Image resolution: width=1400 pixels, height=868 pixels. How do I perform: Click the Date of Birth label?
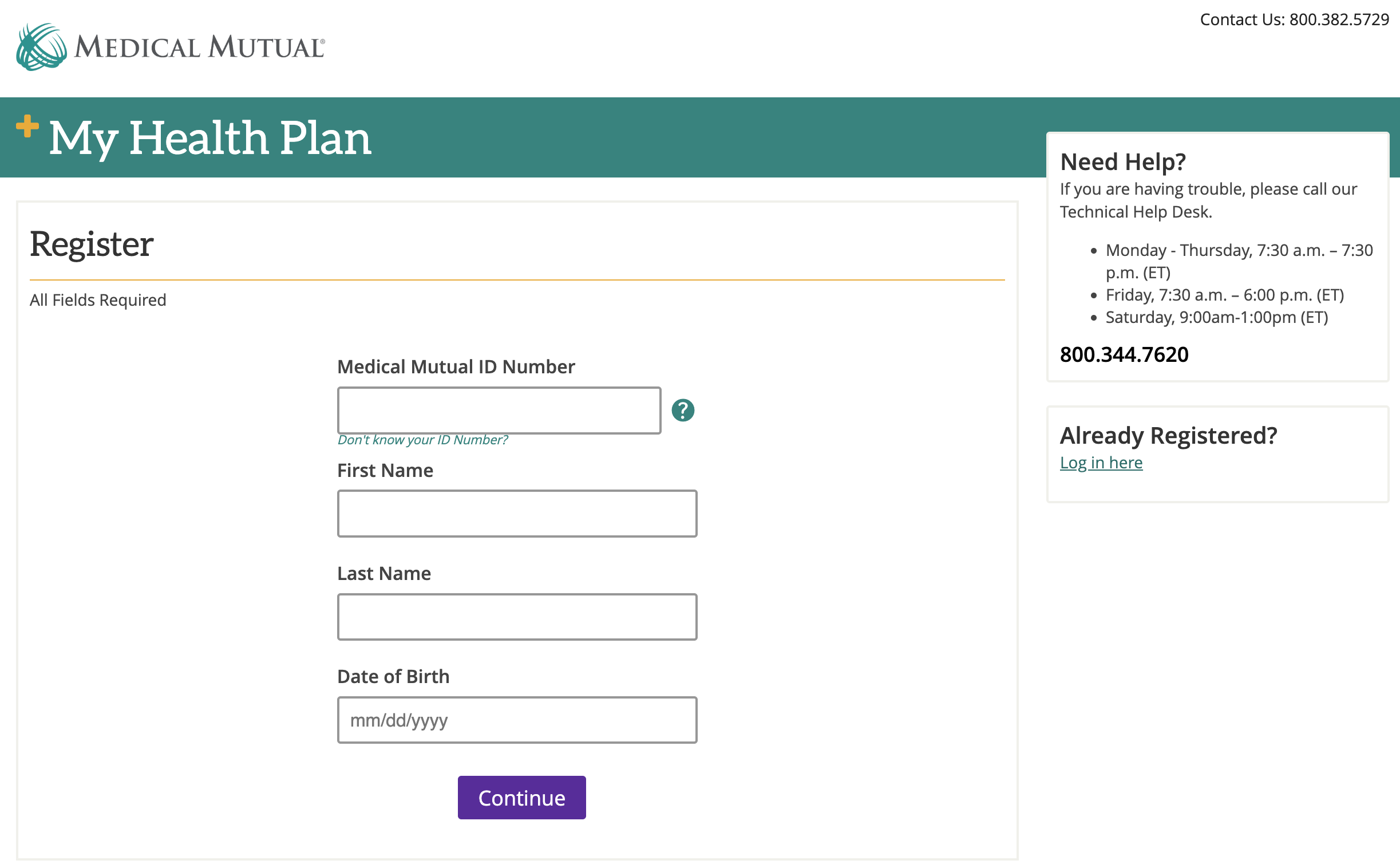pos(393,676)
